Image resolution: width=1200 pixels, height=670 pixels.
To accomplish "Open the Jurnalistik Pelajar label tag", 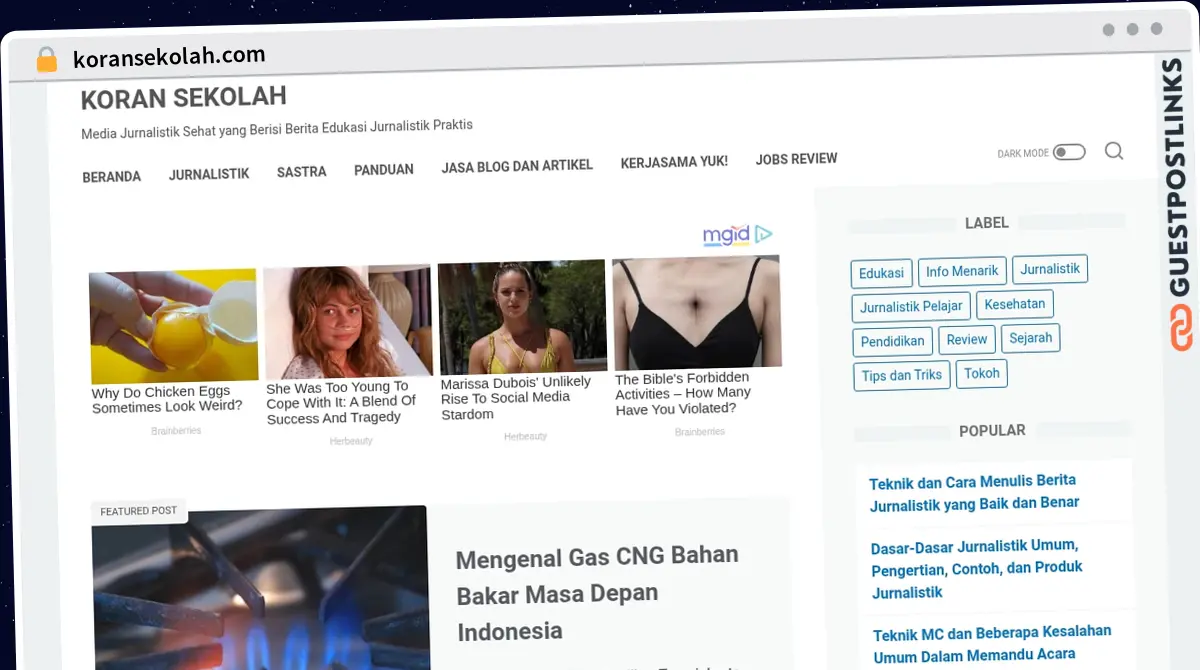I will (x=911, y=306).
